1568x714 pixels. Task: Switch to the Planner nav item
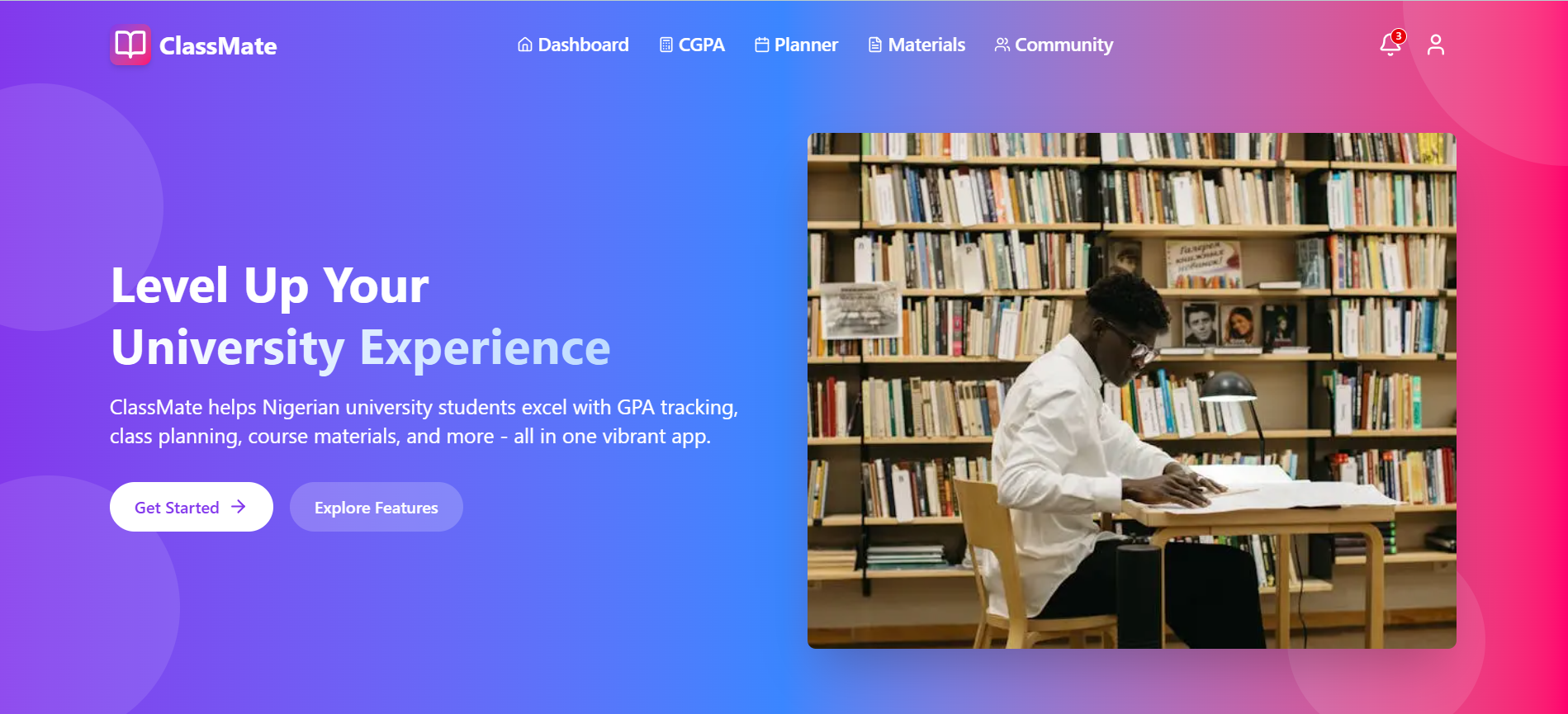click(x=797, y=45)
